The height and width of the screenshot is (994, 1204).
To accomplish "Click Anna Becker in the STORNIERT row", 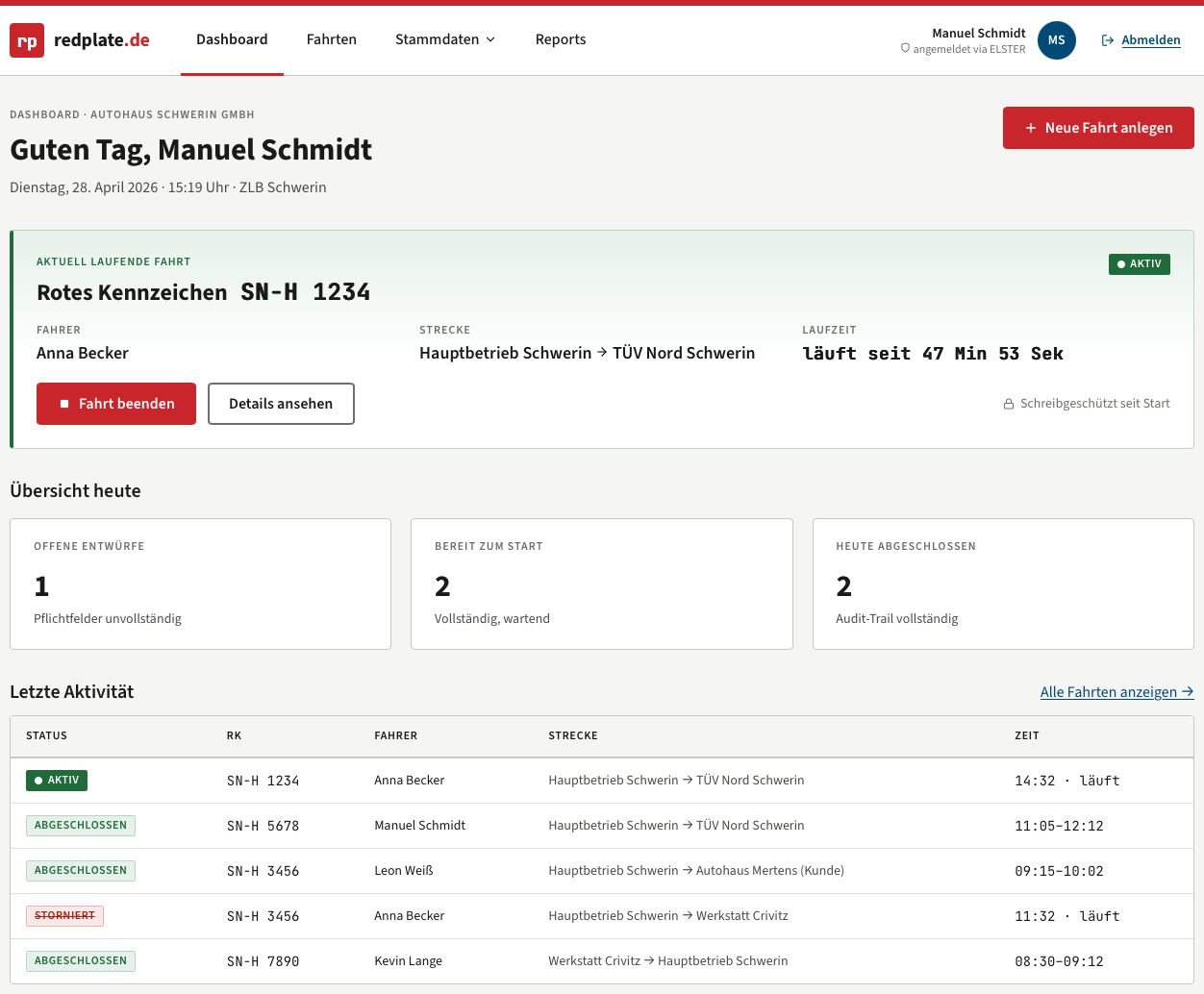I will click(409, 916).
